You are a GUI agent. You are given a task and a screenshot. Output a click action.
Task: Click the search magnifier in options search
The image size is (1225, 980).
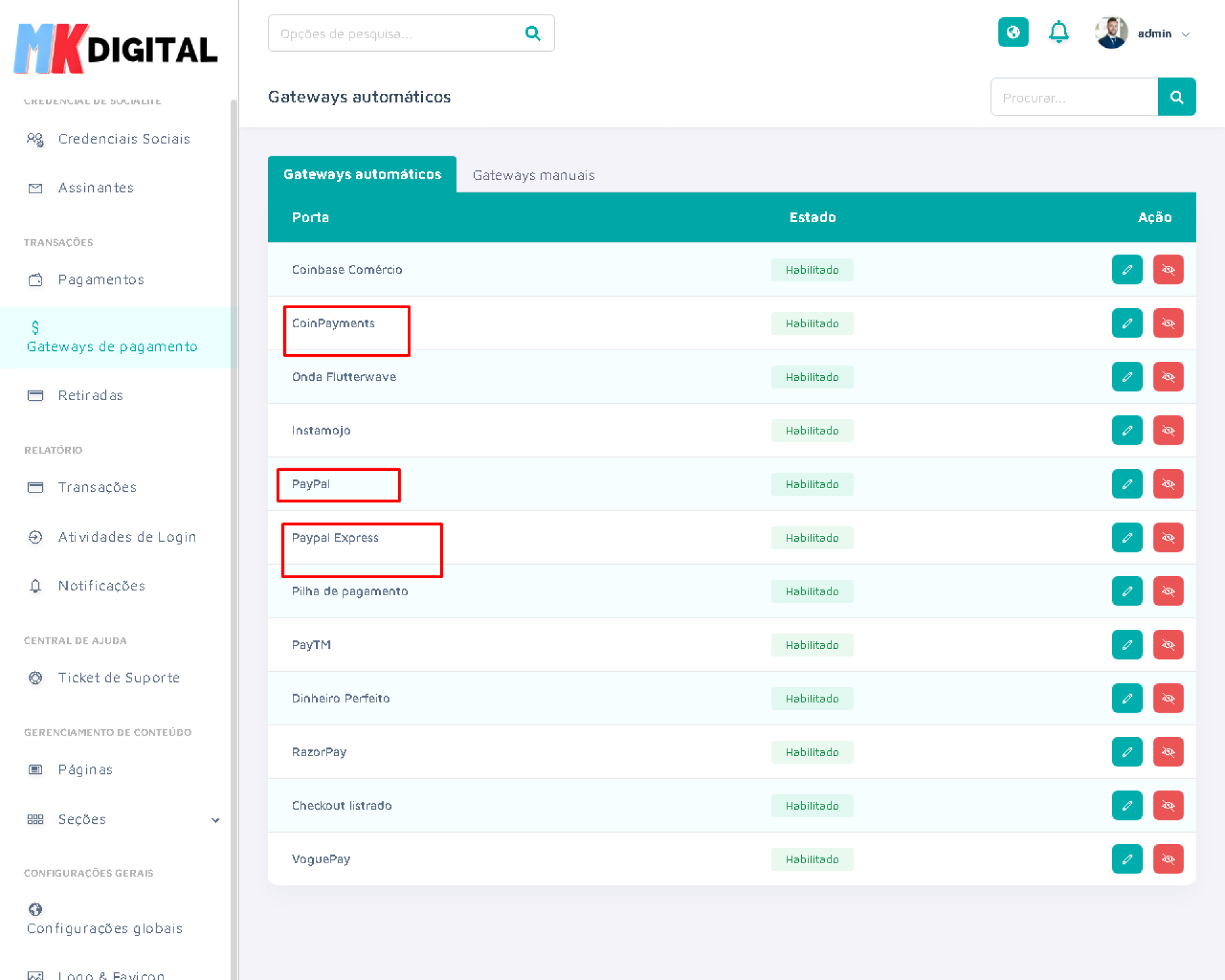(532, 33)
